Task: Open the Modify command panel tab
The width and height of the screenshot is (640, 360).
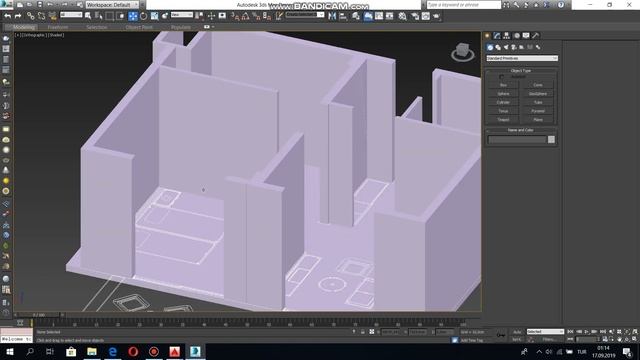Action: (497, 36)
